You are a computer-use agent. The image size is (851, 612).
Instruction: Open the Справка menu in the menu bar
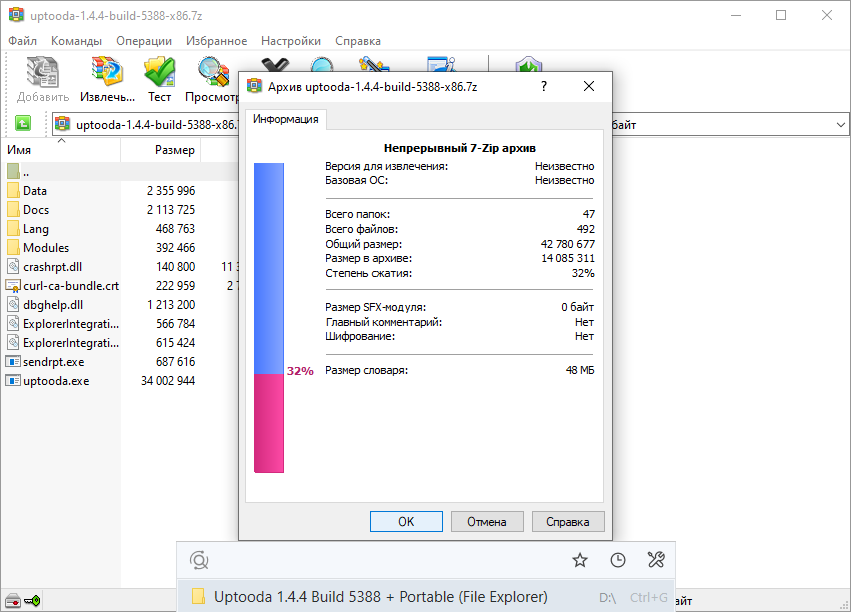[x=358, y=41]
